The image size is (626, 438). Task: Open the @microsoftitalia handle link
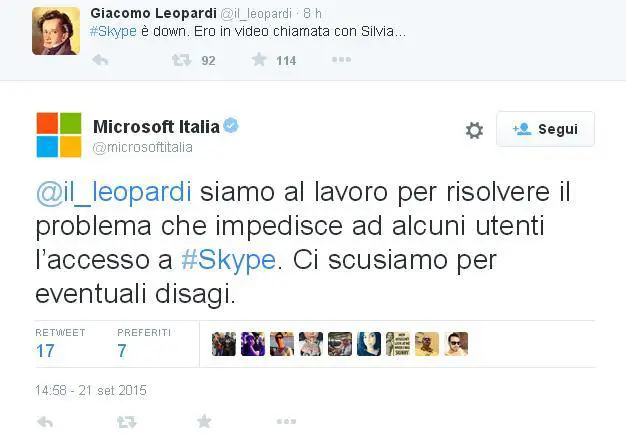click(143, 148)
